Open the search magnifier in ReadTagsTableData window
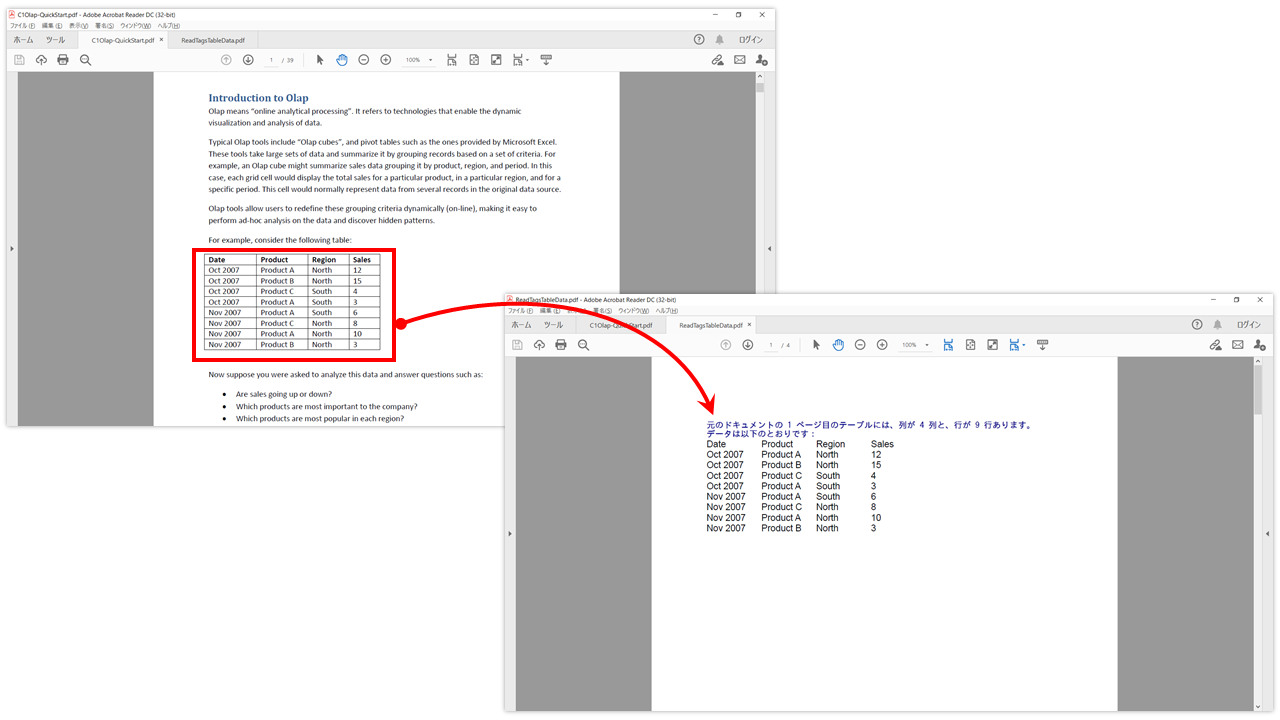 583,345
